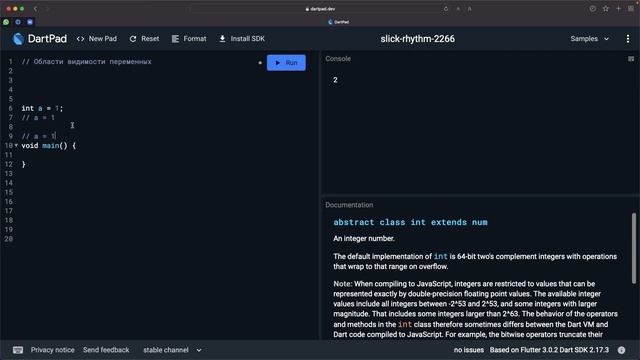This screenshot has height=360, width=640.
Task: Click Install SDK
Action: [242, 39]
